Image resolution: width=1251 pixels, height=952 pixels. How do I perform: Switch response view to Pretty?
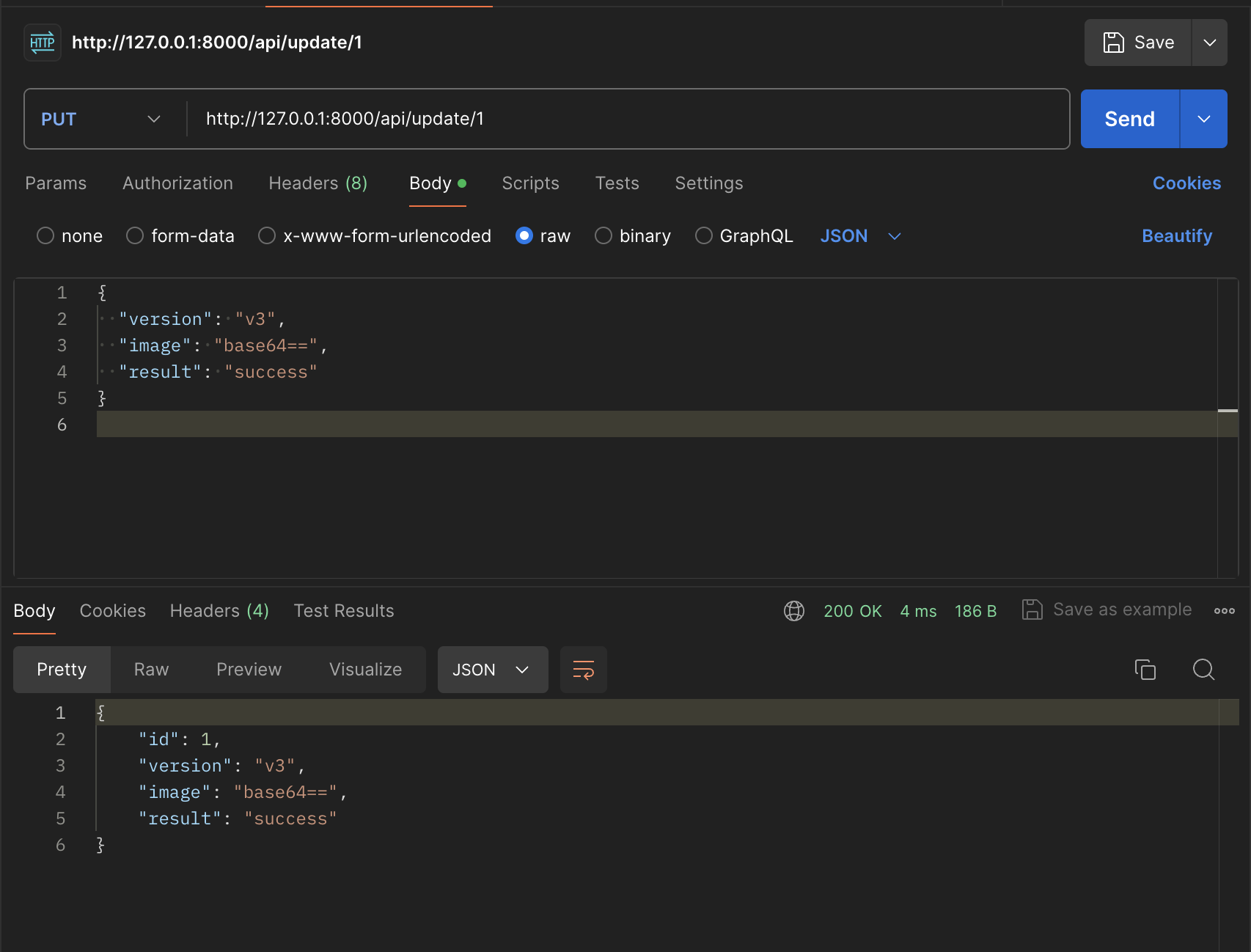(x=62, y=670)
